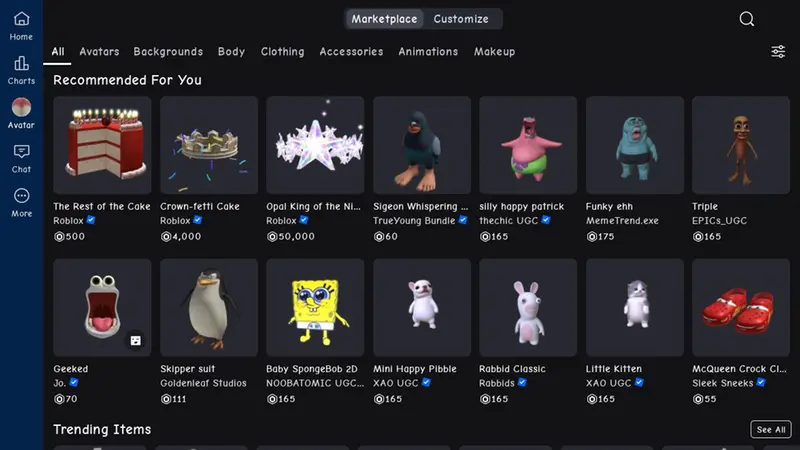
Task: Click the 500 Robux price
Action: [69, 236]
